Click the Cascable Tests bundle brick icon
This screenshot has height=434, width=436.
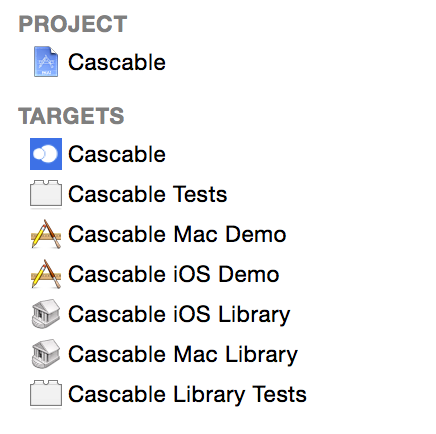(x=46, y=194)
